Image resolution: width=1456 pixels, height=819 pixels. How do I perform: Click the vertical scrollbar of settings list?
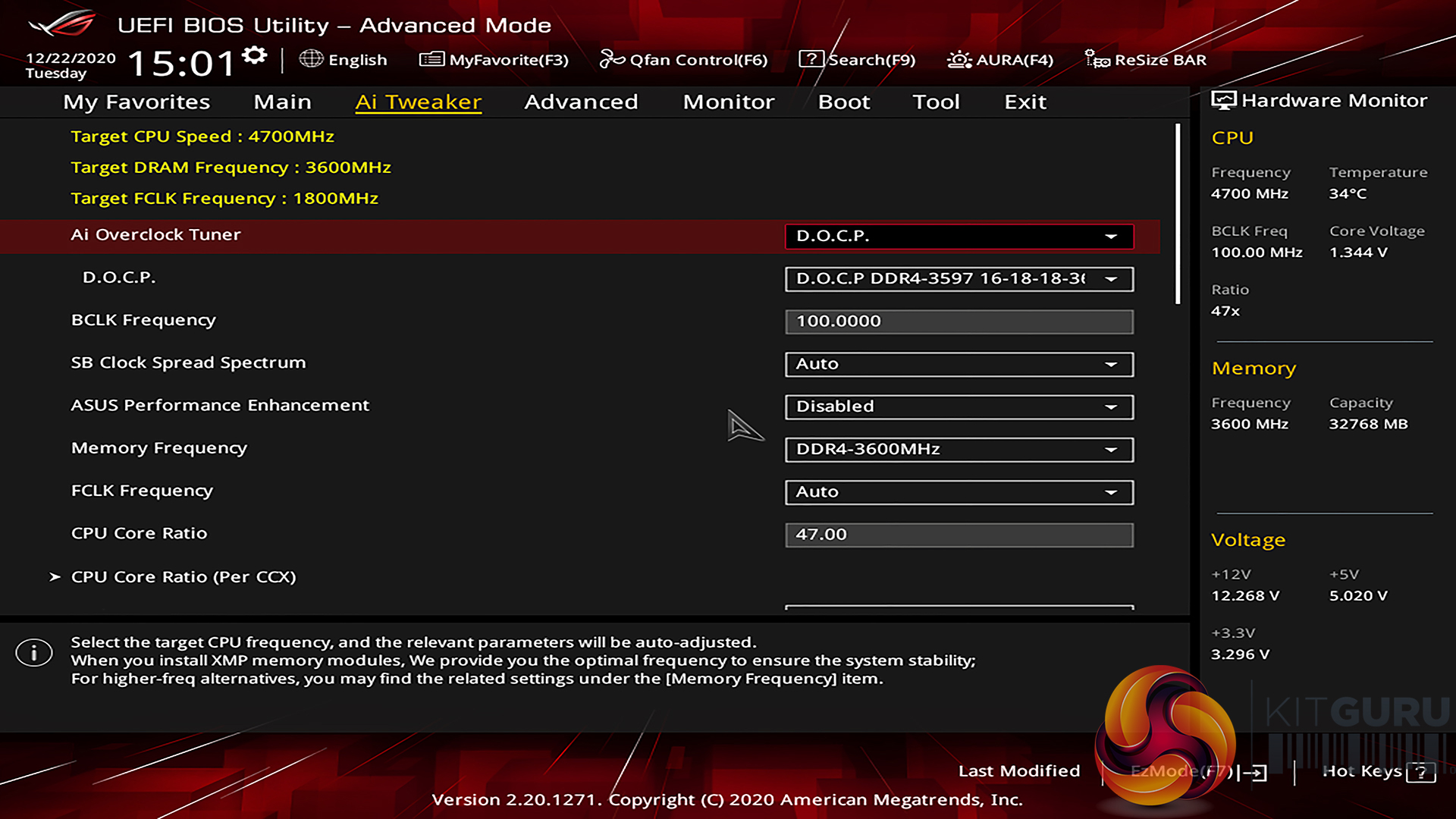pos(1178,215)
